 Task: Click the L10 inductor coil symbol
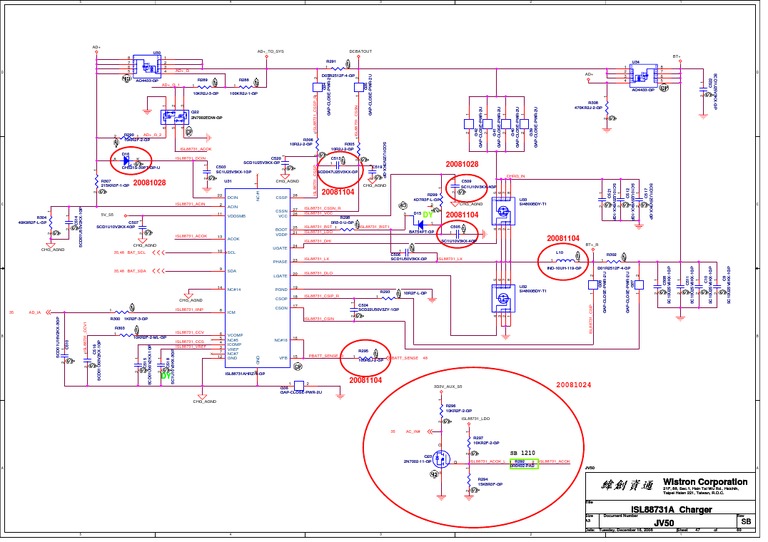click(564, 260)
